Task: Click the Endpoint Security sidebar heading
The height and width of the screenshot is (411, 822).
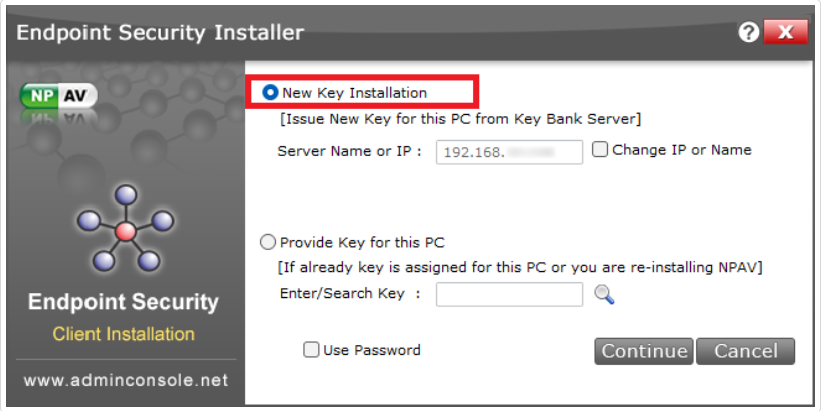Action: pos(123,302)
